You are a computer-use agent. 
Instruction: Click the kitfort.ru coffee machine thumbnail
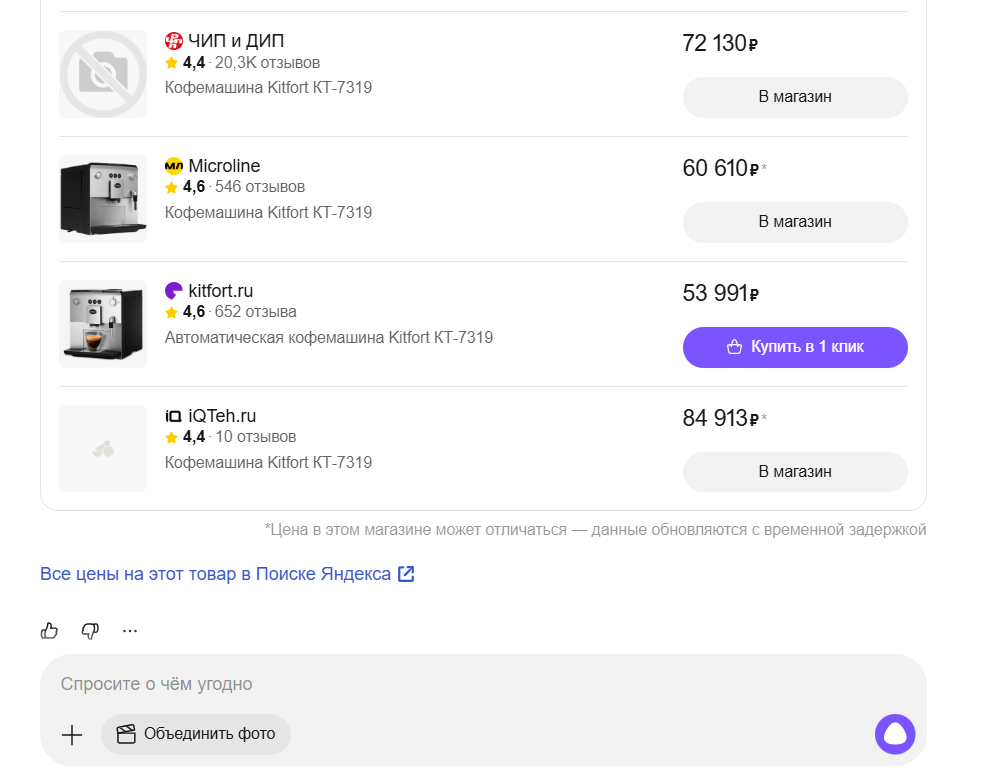[x=103, y=323]
